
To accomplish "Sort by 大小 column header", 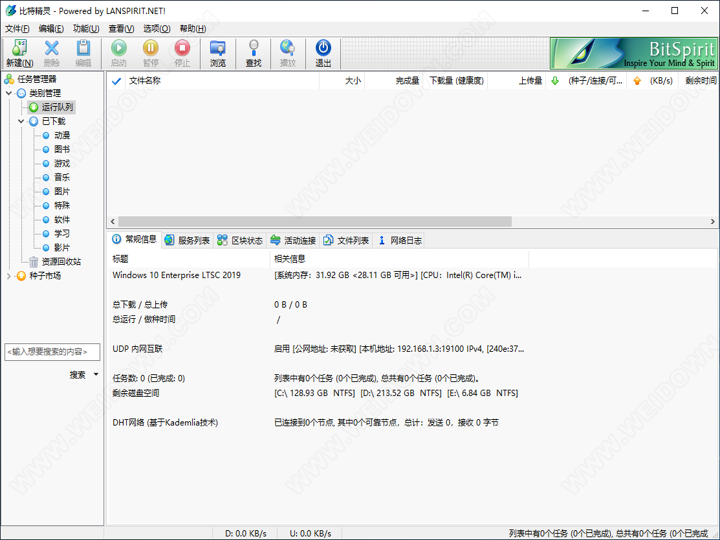I will click(342, 81).
